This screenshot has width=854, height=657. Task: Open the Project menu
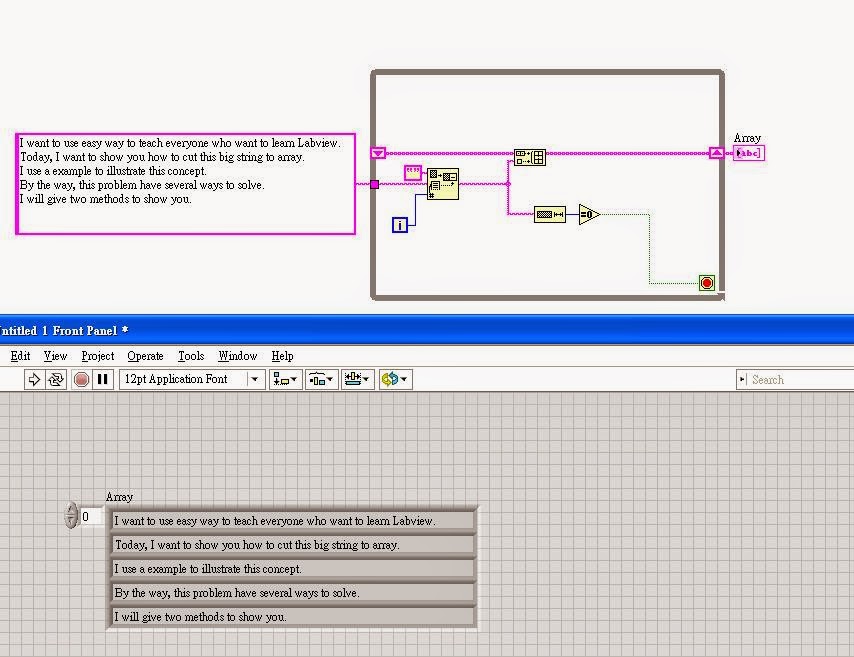click(x=97, y=356)
